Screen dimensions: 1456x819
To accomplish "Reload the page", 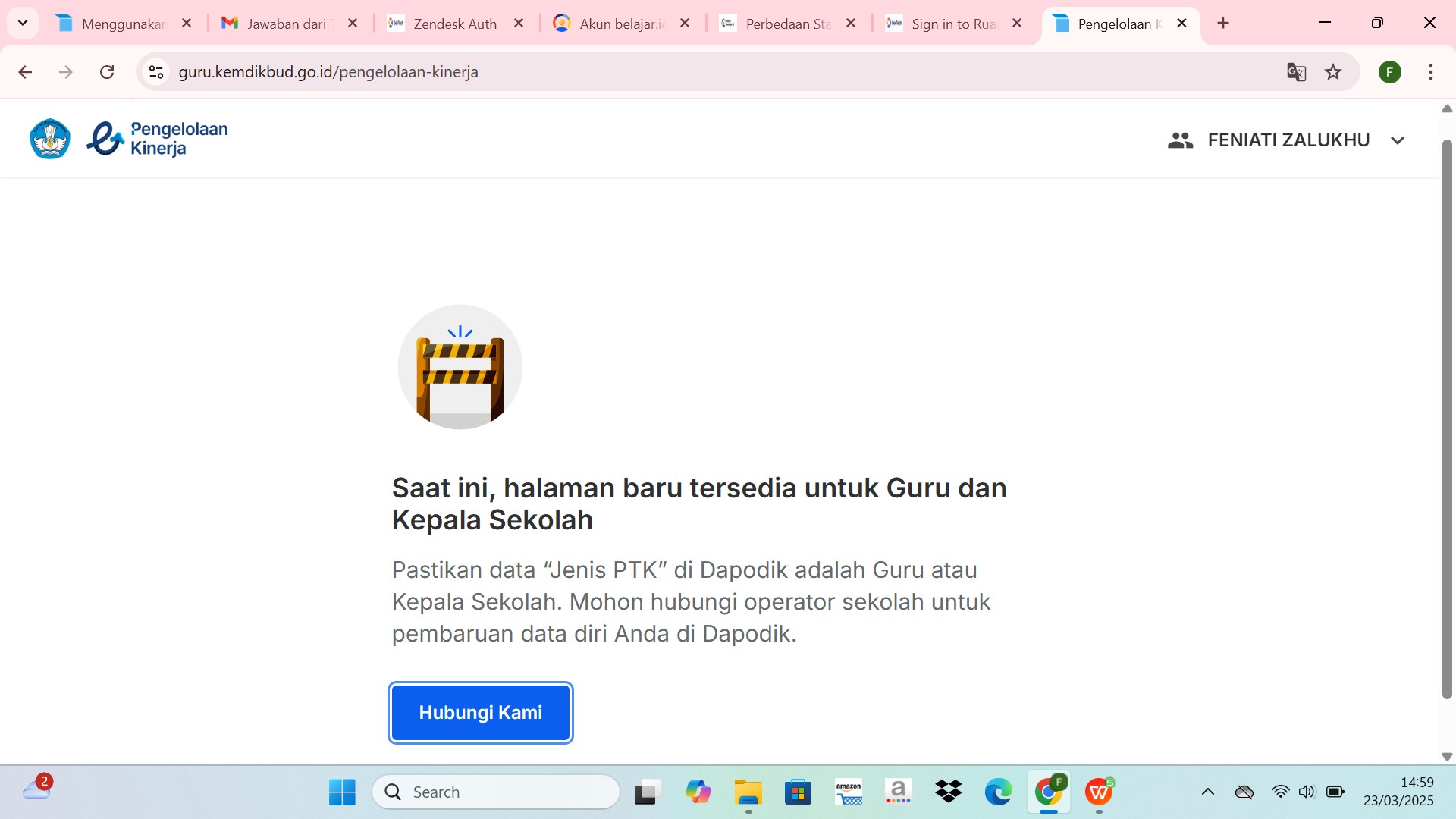I will [107, 72].
